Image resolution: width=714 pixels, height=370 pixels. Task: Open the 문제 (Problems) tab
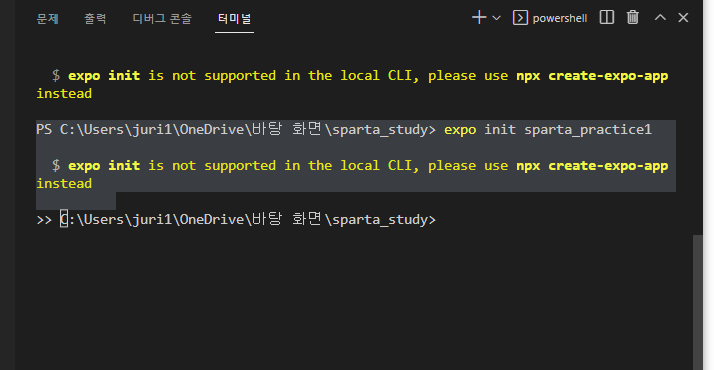point(47,19)
